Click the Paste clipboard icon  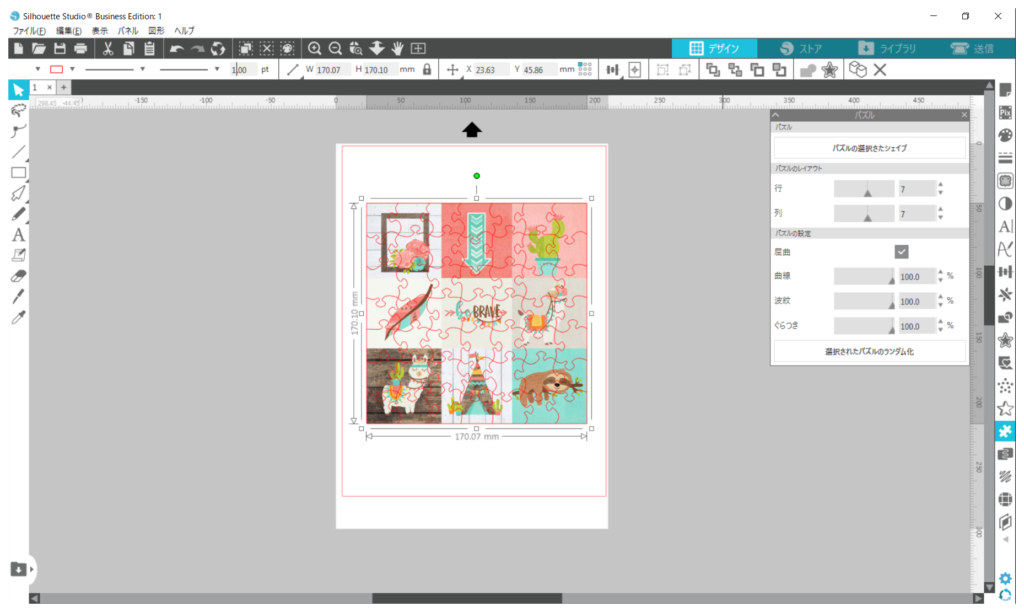tap(150, 48)
